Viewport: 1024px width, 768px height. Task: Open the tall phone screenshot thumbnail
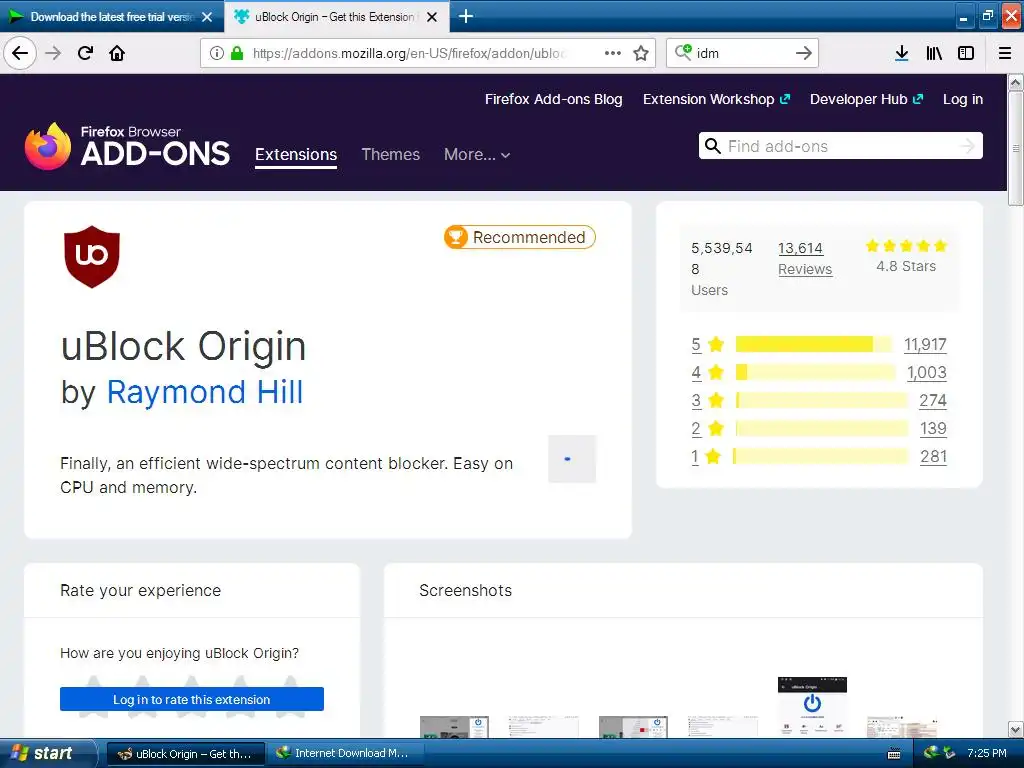click(812, 707)
